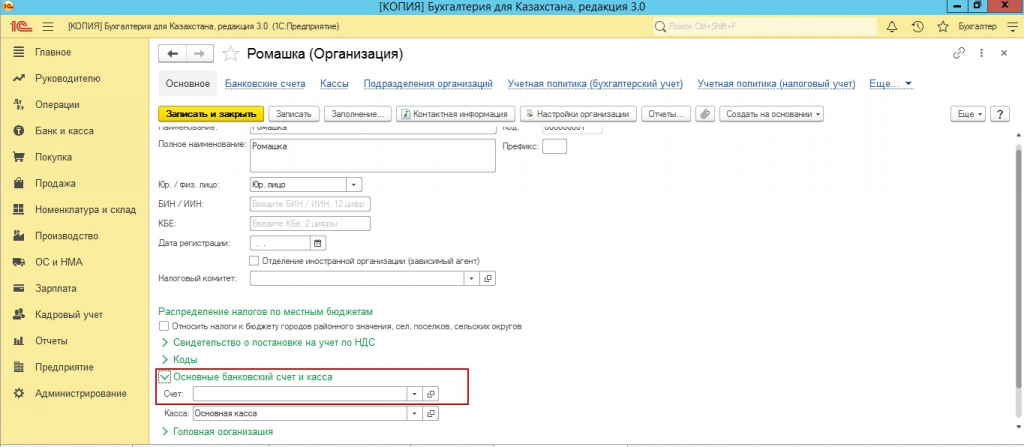This screenshot has width=1024, height=447.
Task: Open Продажа section in sidebar
Action: [x=55, y=183]
